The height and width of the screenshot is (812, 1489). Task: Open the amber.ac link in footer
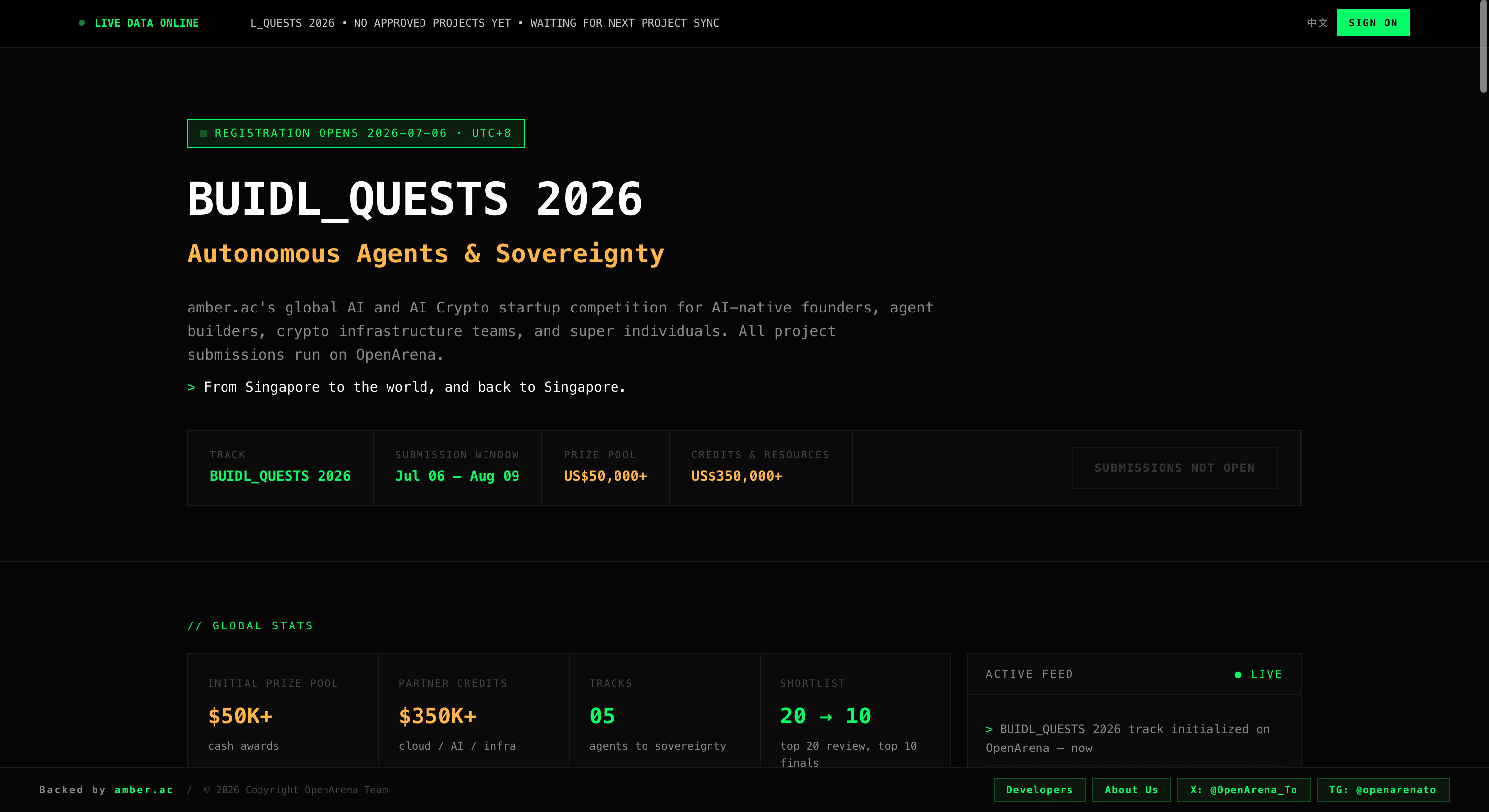click(x=144, y=789)
